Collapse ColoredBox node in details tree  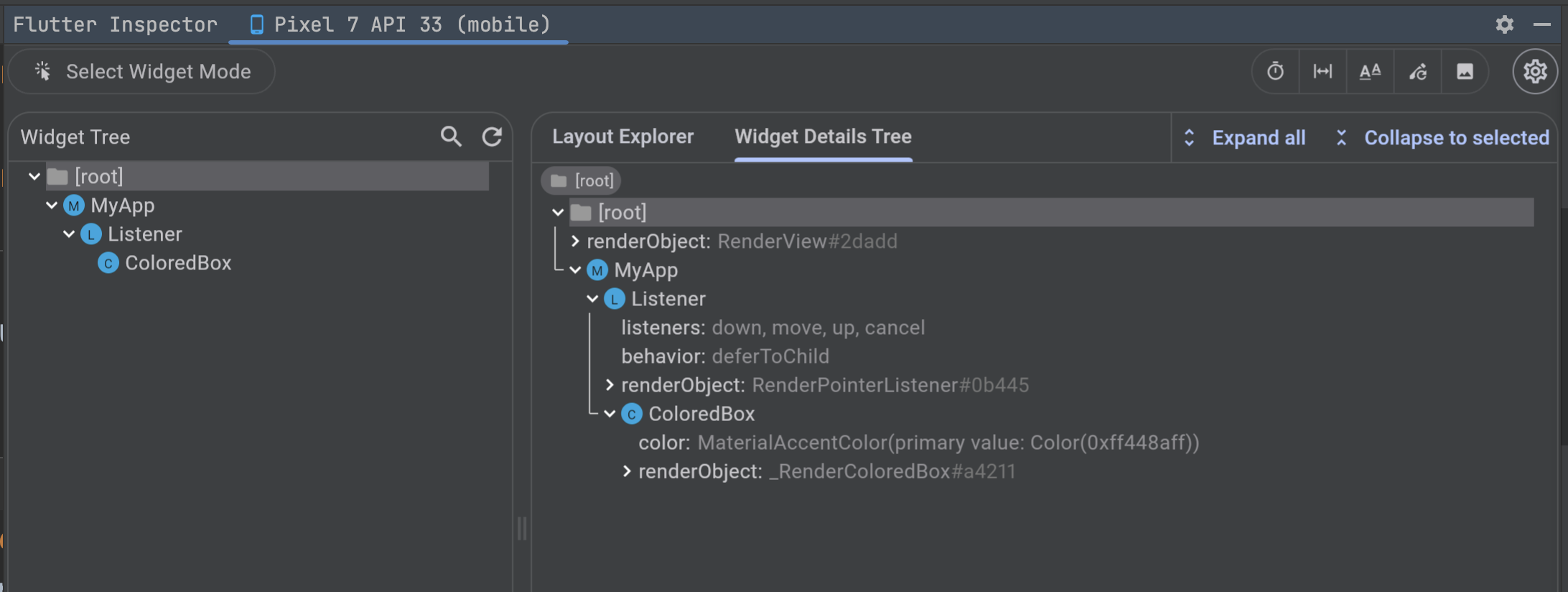click(610, 414)
